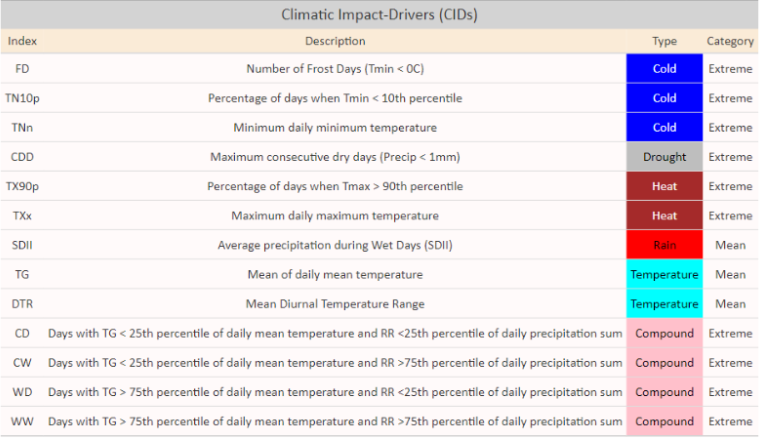The height and width of the screenshot is (438, 760).
Task: Select the Number of Frost Days description
Action: (335, 69)
